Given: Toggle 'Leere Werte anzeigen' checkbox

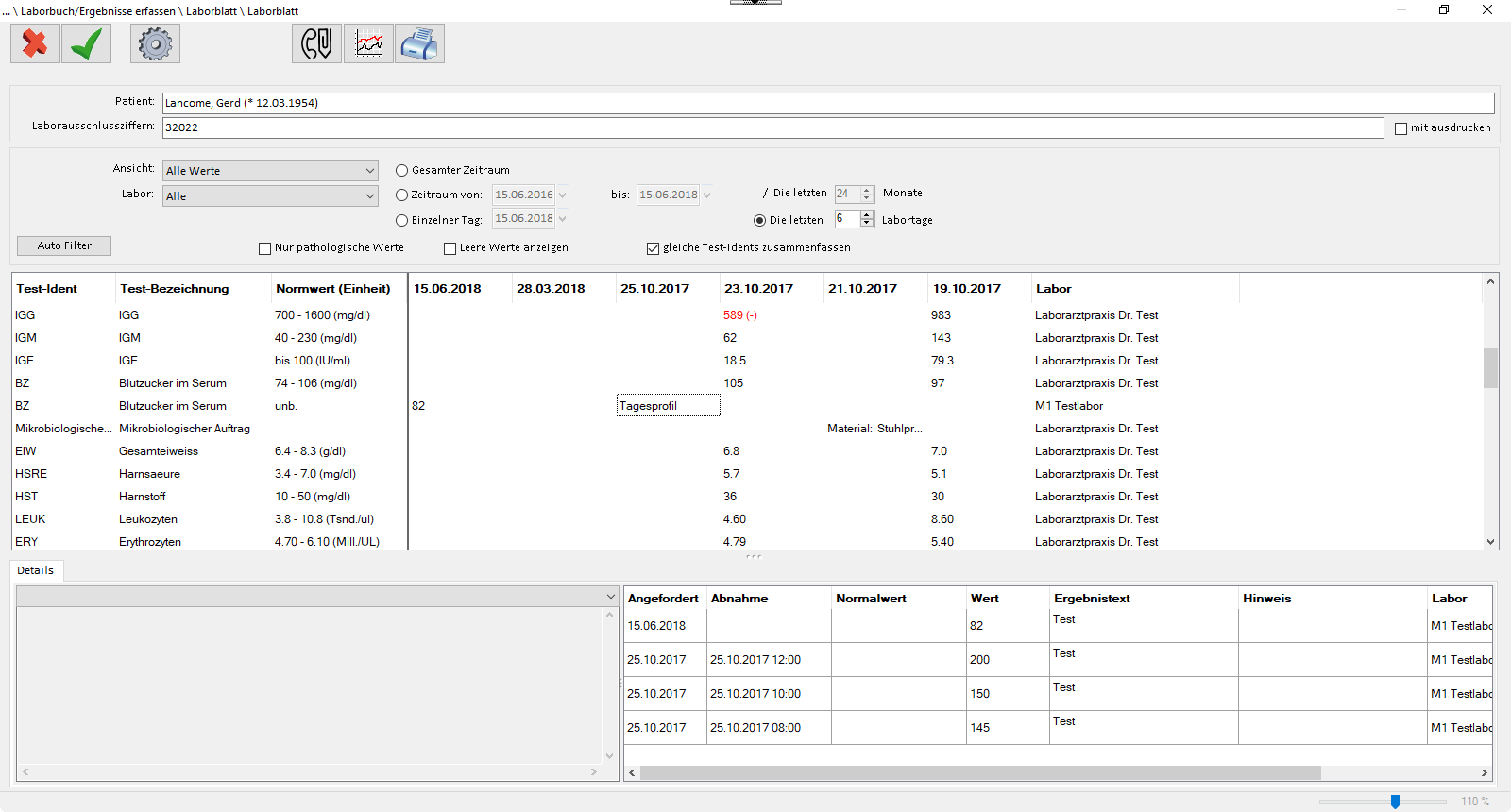Looking at the screenshot, I should pos(450,248).
